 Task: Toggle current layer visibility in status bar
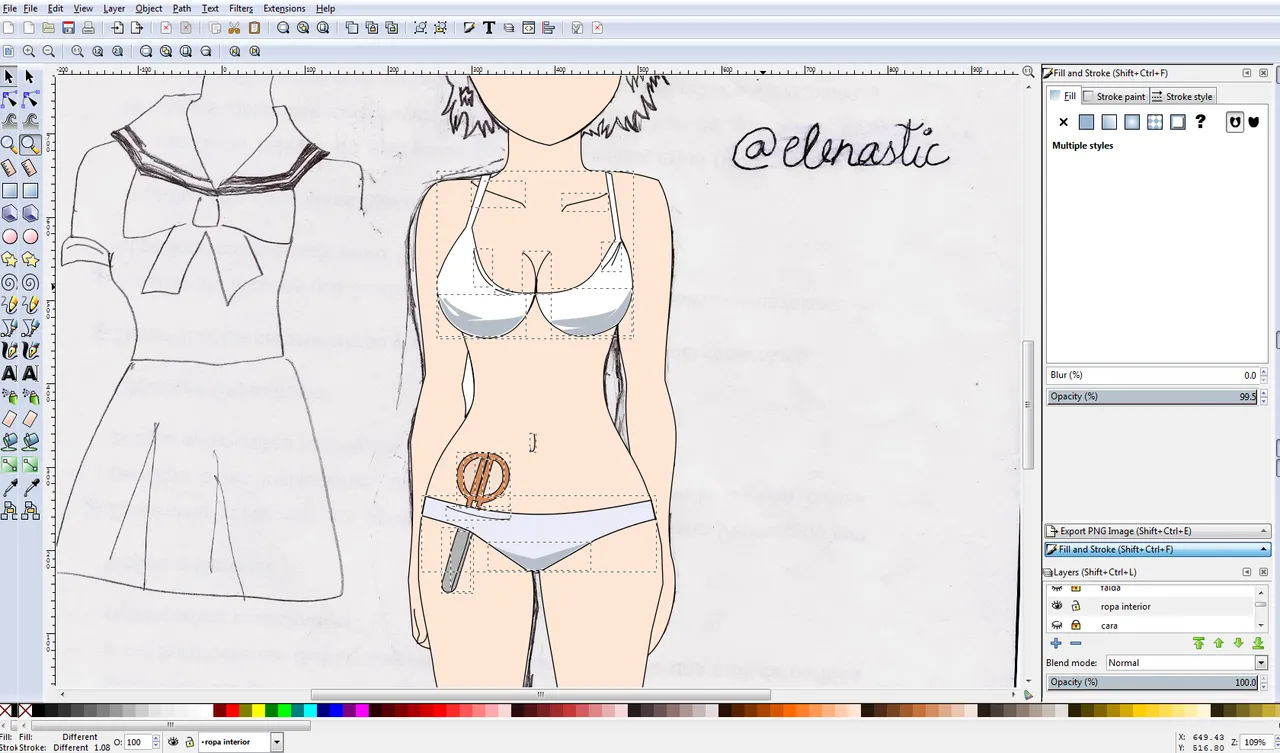(173, 742)
